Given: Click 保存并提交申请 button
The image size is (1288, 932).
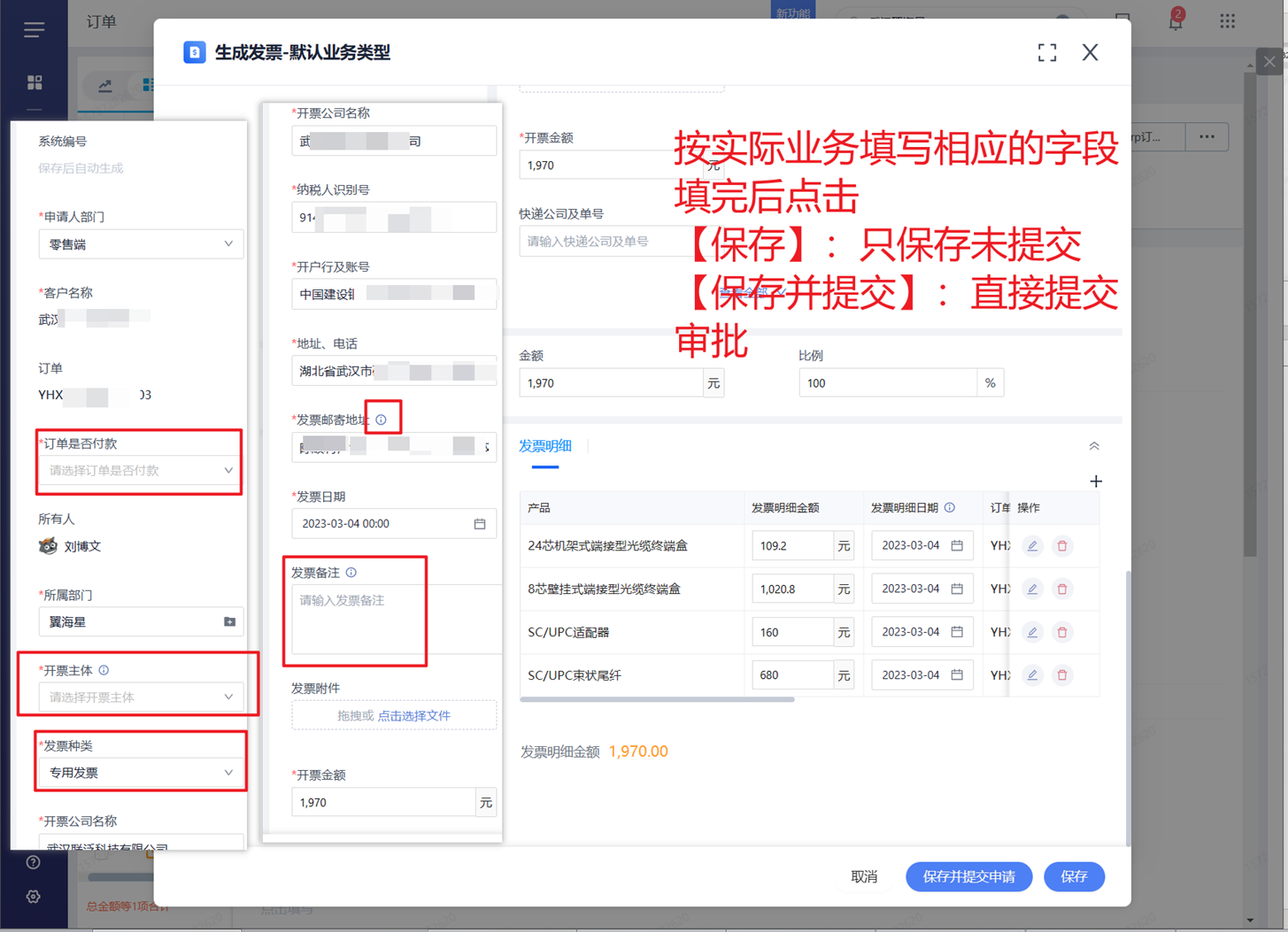Looking at the screenshot, I should pyautogui.click(x=968, y=876).
